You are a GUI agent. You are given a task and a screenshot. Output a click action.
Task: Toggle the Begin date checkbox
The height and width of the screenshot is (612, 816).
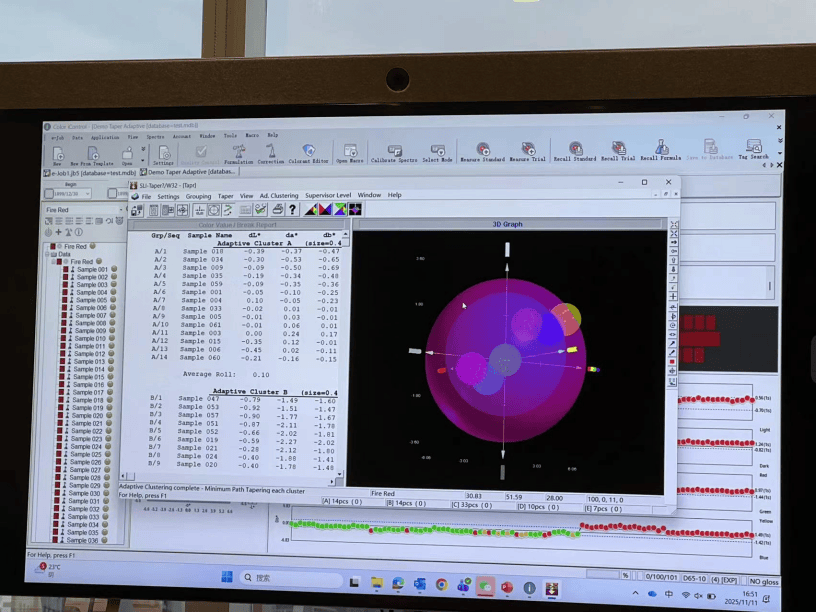tap(47, 194)
